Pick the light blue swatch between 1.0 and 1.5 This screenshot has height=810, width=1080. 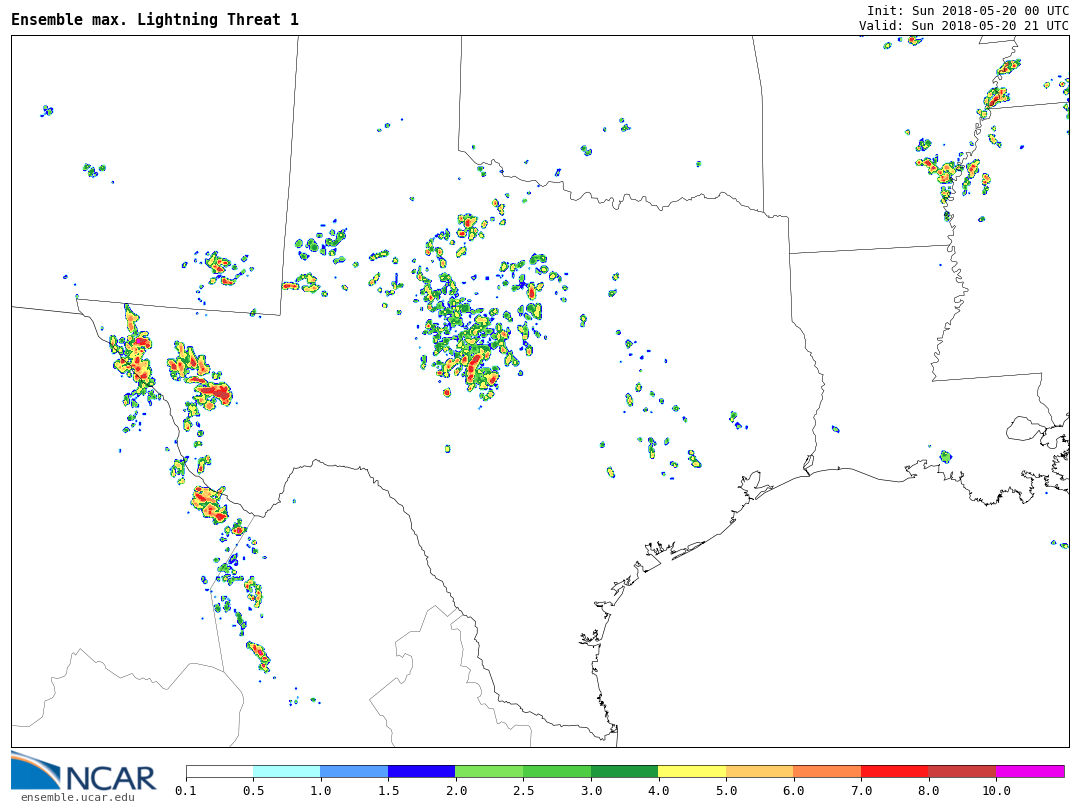click(354, 772)
